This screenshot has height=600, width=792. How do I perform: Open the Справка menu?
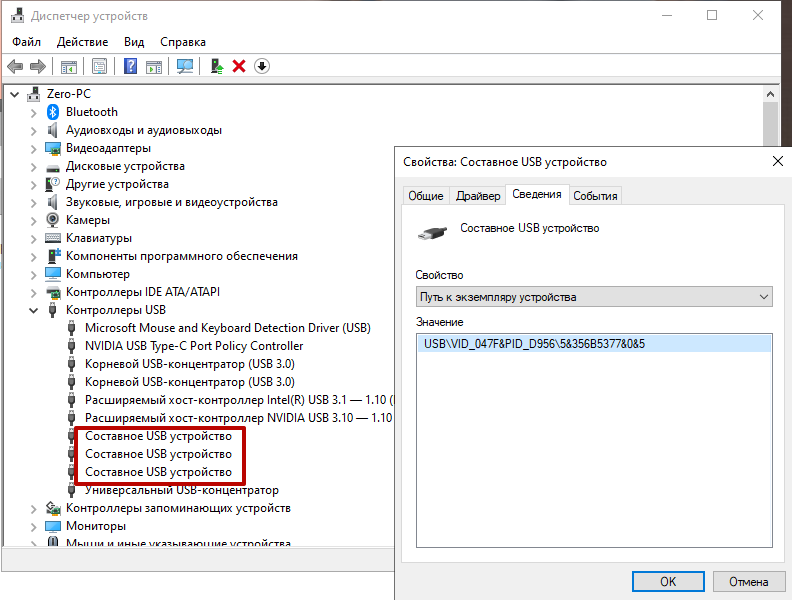pyautogui.click(x=183, y=42)
